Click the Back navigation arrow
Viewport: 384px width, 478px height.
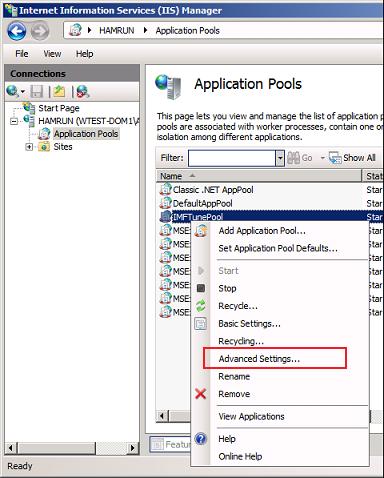[x=16, y=31]
